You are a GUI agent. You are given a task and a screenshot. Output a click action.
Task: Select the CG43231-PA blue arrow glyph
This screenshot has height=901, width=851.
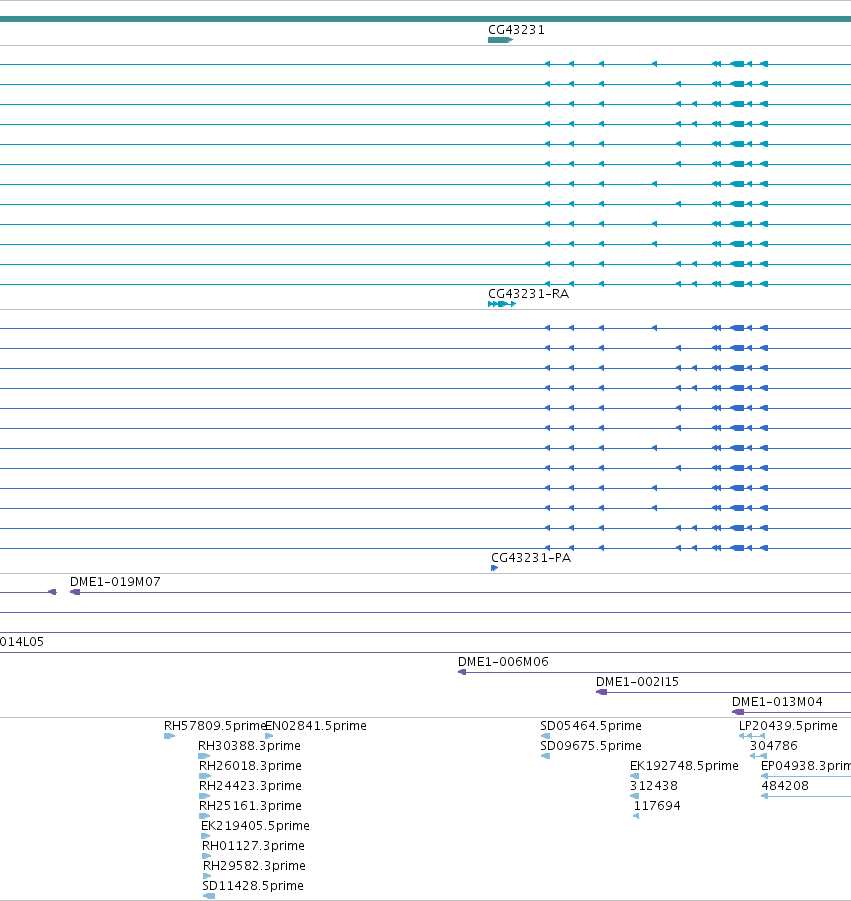pyautogui.click(x=494, y=568)
